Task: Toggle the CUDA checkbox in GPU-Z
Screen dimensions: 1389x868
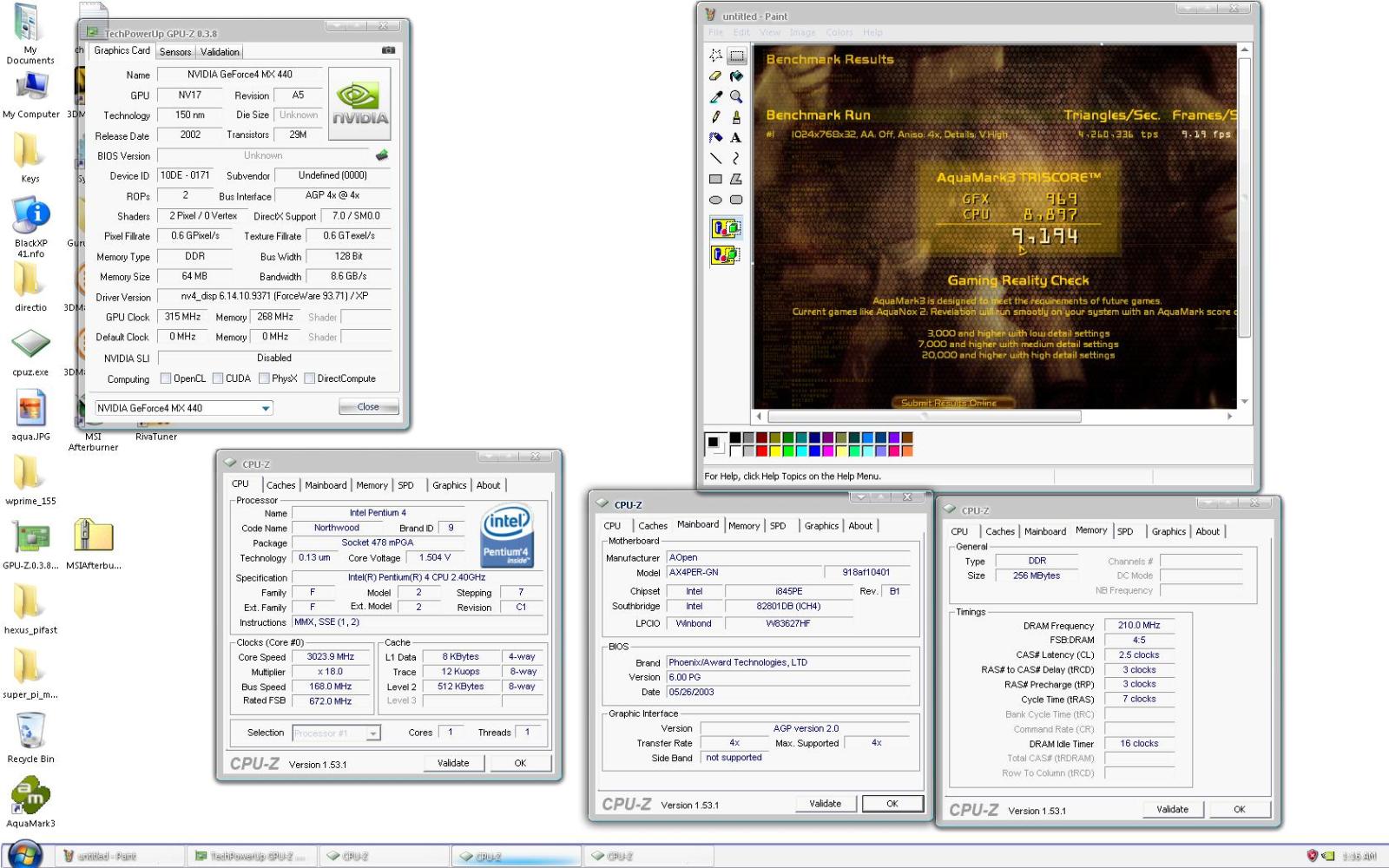Action: (x=218, y=378)
